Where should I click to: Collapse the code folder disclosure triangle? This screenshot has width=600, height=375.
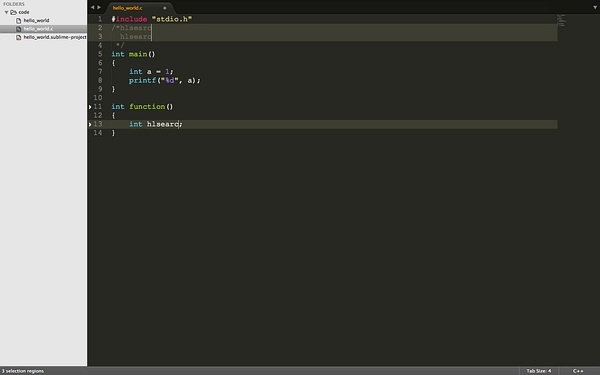6,12
